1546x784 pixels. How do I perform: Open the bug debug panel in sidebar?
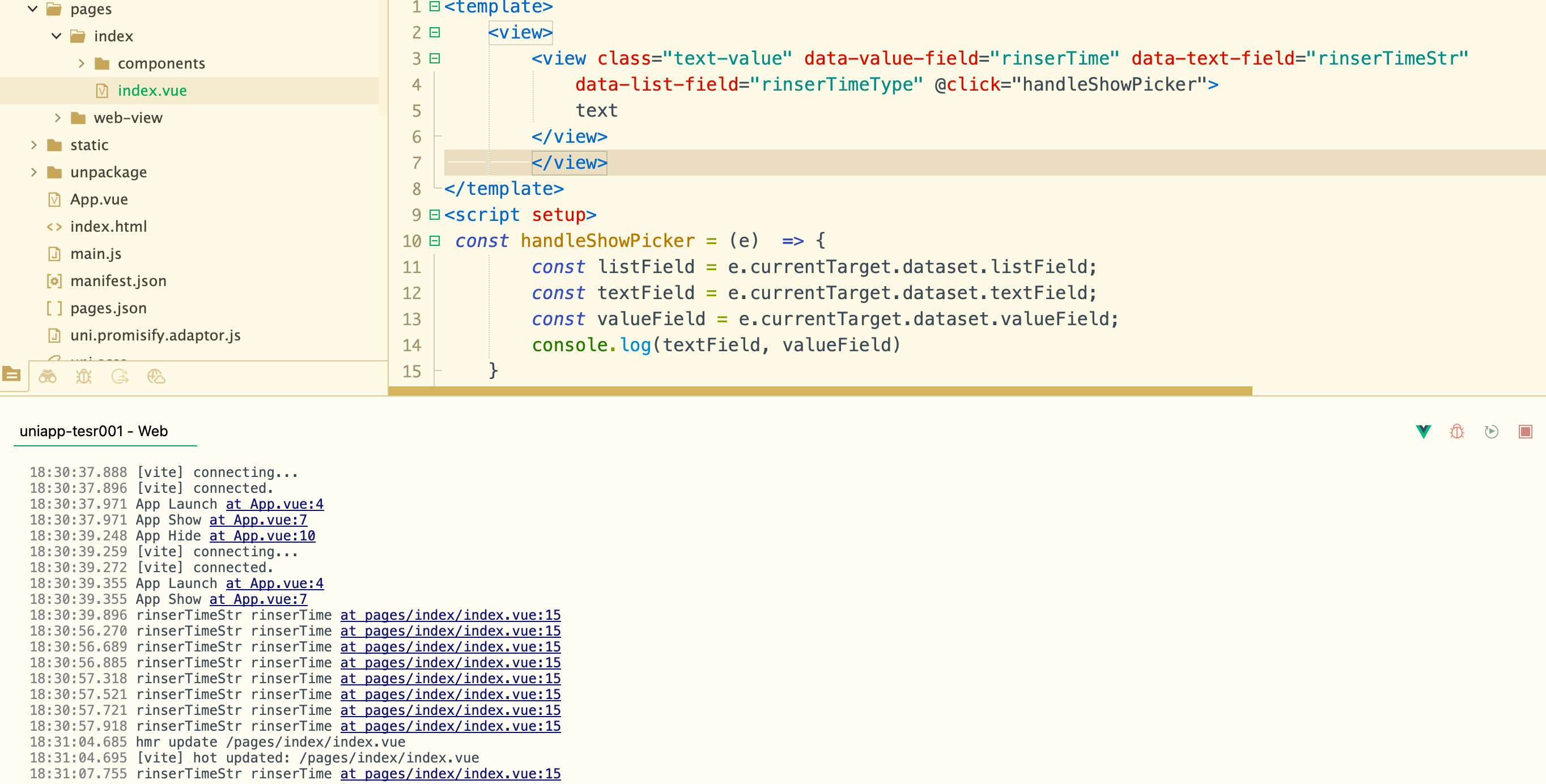pos(83,377)
